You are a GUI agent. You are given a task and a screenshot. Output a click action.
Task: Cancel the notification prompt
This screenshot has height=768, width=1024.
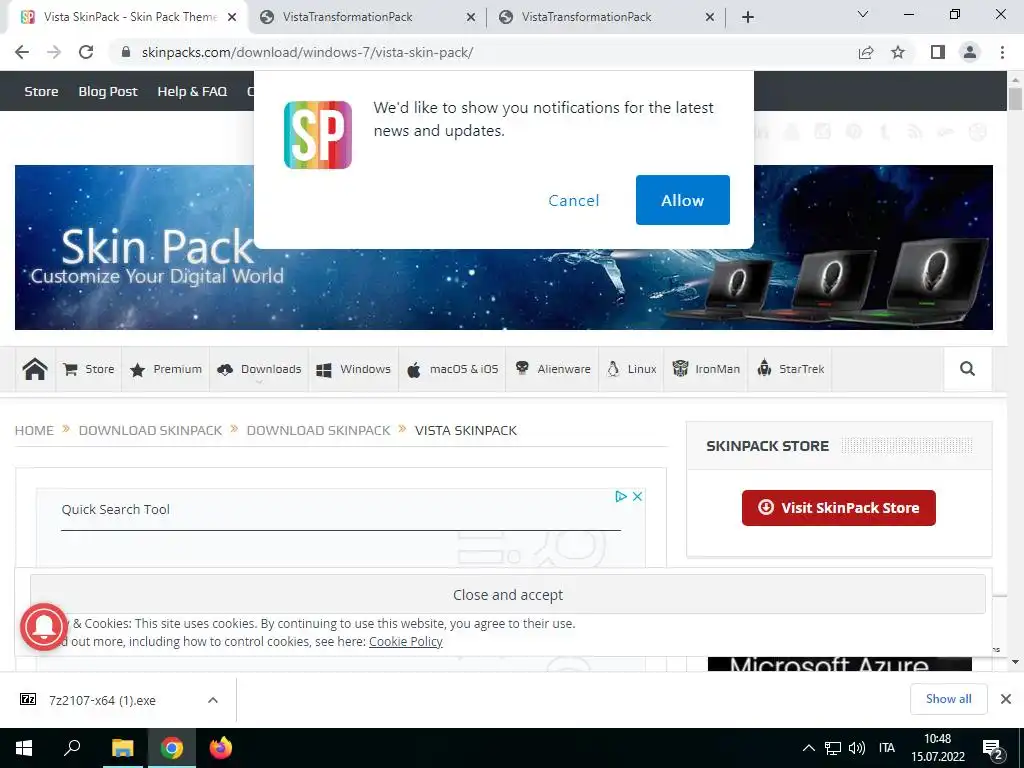573,200
